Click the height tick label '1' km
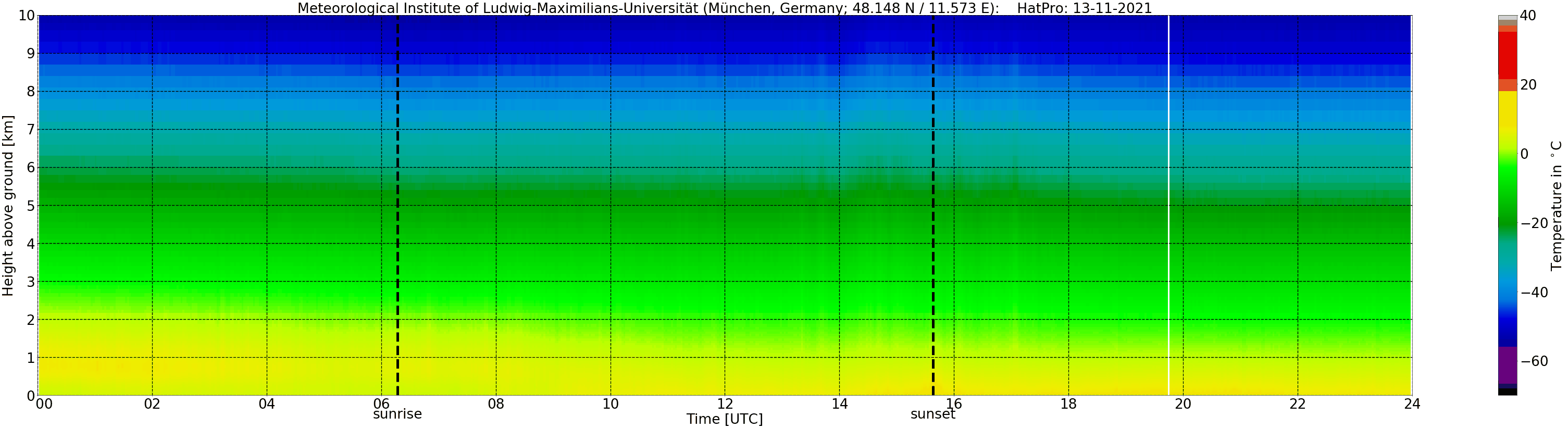Screen dimensions: 1568x429 click(x=30, y=358)
